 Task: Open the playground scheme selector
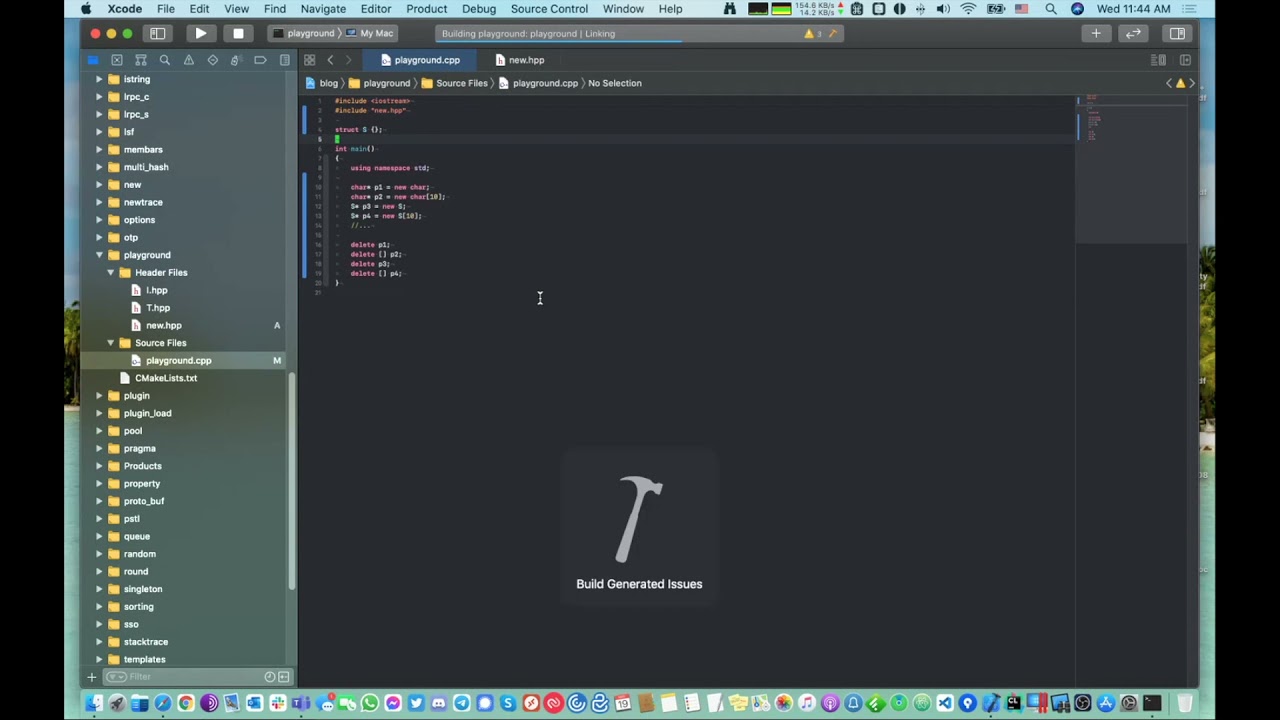pyautogui.click(x=305, y=33)
